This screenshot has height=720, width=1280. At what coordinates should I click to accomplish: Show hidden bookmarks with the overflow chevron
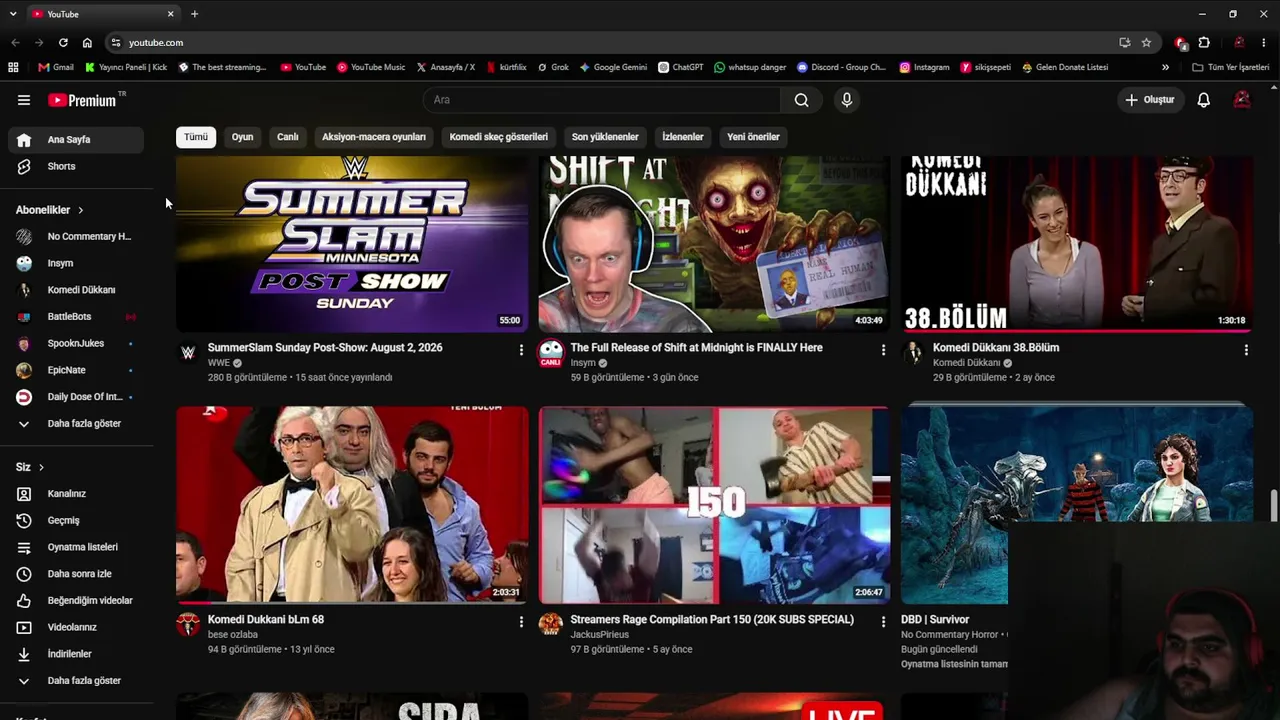1165,67
